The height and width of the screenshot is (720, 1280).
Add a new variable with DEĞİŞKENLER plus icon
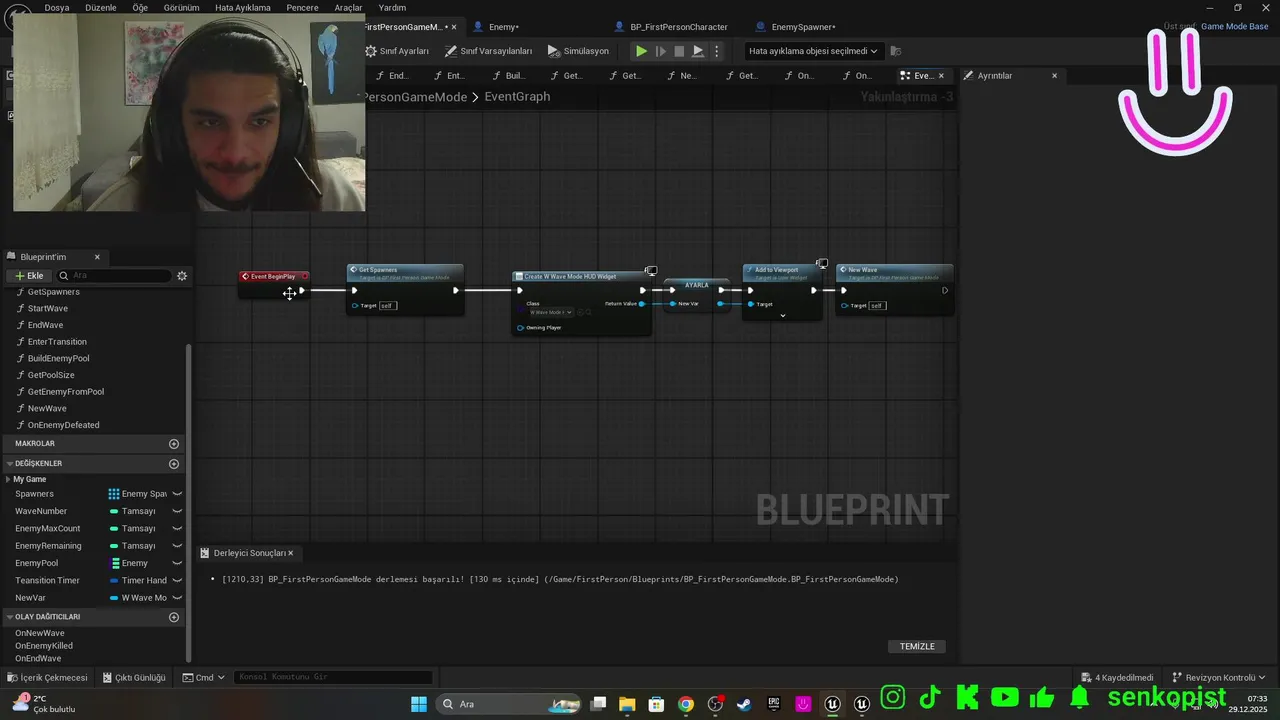point(174,464)
